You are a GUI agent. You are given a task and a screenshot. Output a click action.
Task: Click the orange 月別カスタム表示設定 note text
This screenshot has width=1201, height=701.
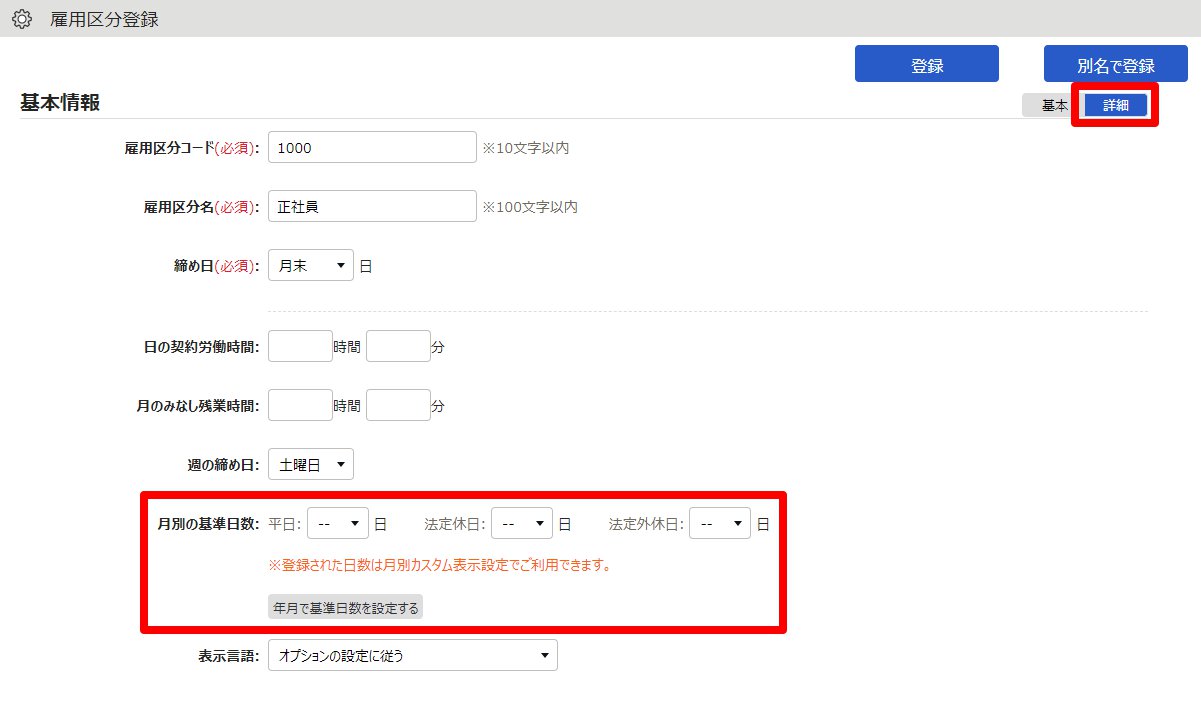(439, 565)
